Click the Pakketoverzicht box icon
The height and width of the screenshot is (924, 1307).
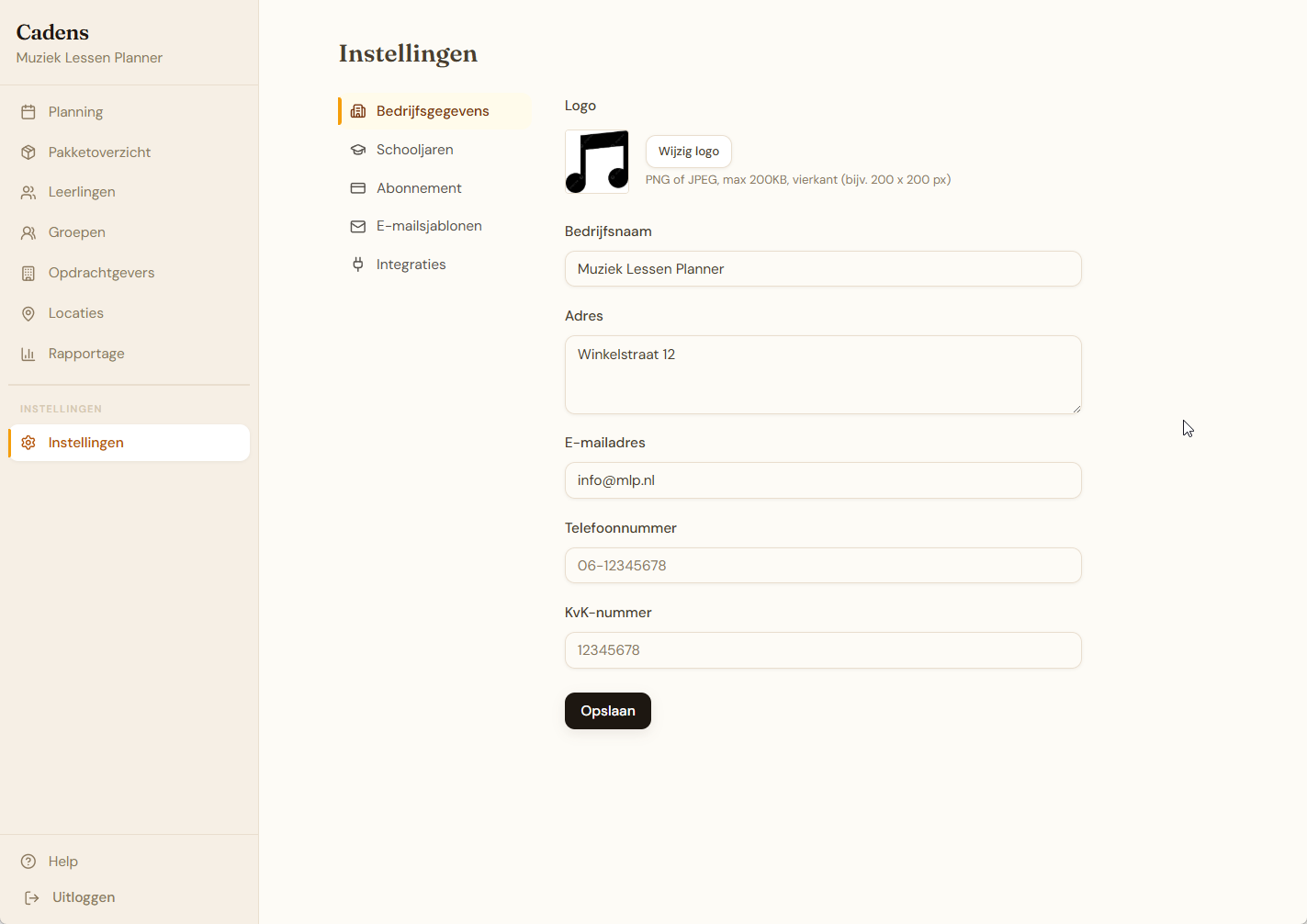(x=28, y=152)
